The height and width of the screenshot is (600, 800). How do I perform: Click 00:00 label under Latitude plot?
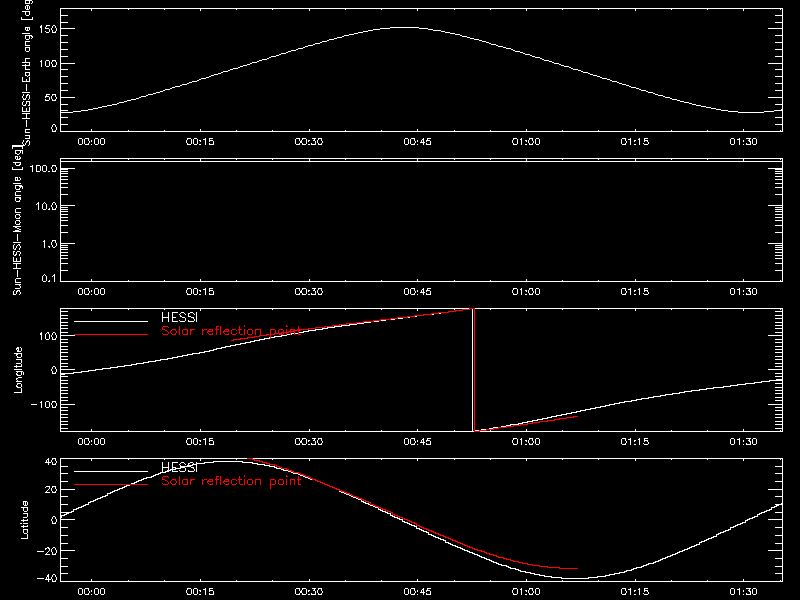91,591
